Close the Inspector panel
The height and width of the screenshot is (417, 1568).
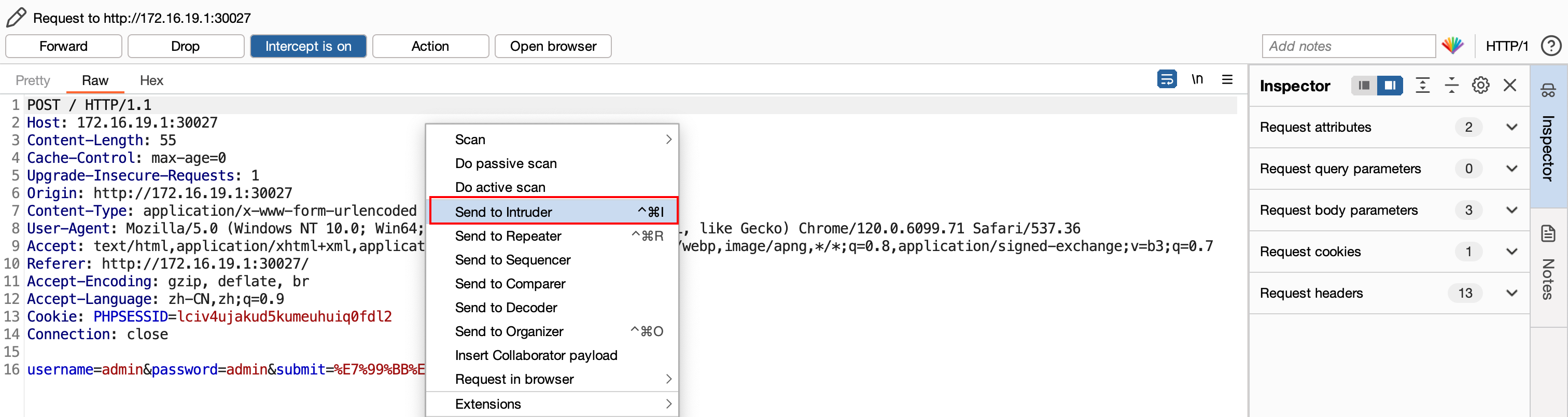point(1509,85)
